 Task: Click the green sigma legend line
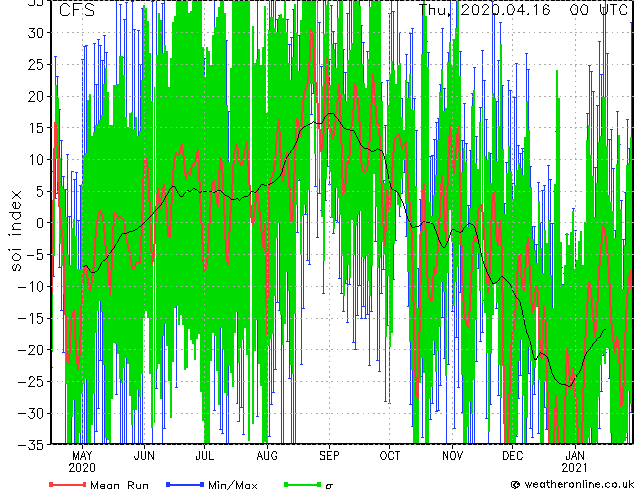pos(303,484)
